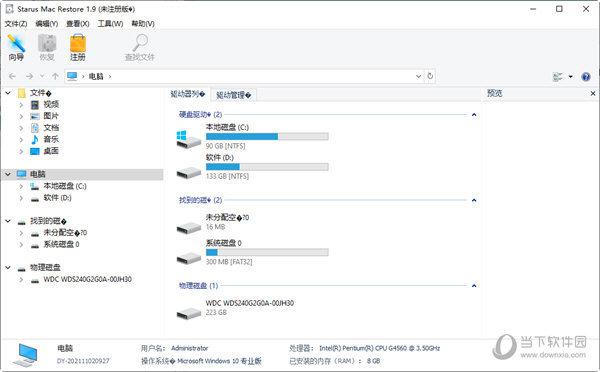The image size is (600, 372).
Task: Open the 编辑 menu
Action: (47, 24)
